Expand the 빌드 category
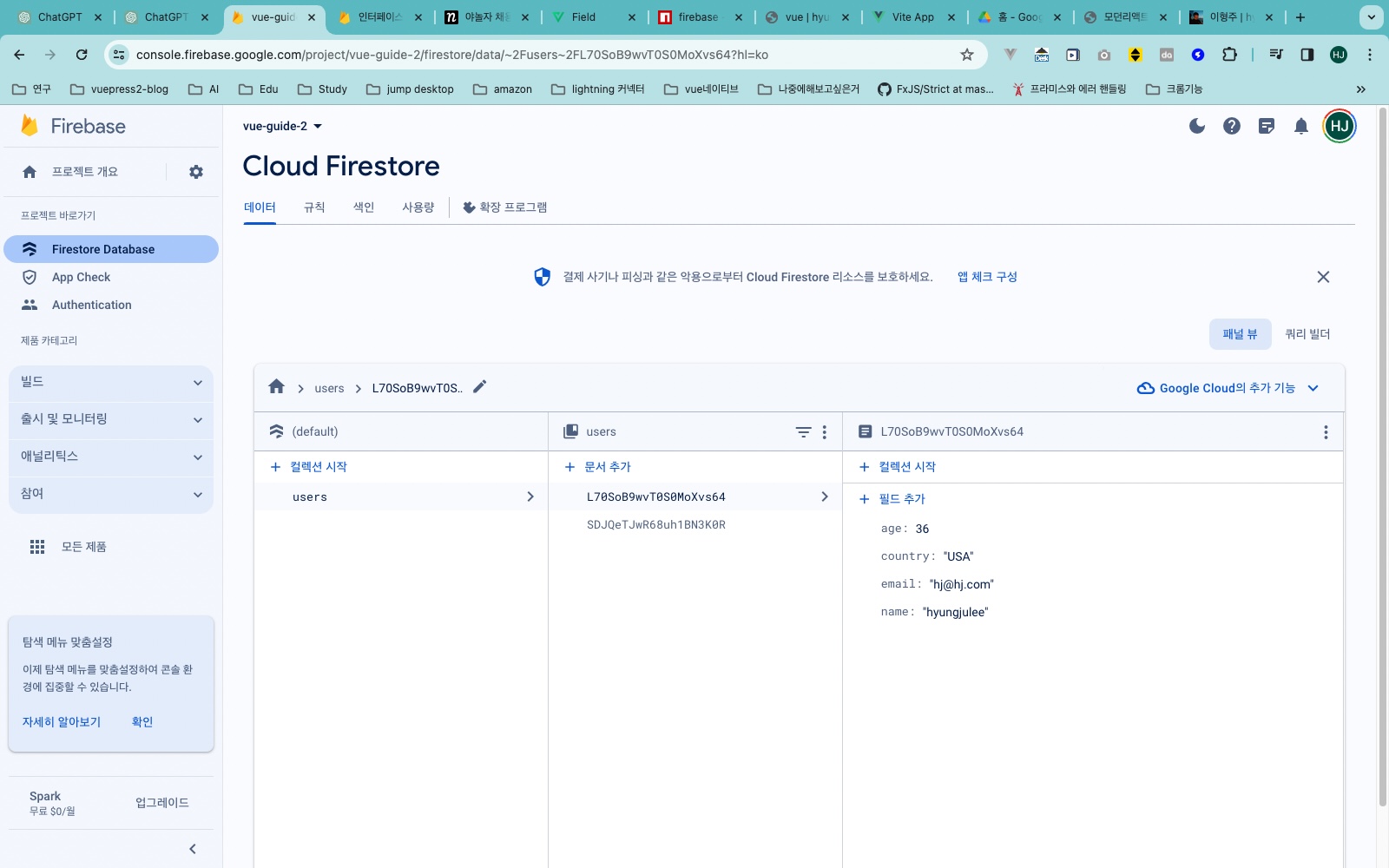This screenshot has height=868, width=1389. pos(111,382)
